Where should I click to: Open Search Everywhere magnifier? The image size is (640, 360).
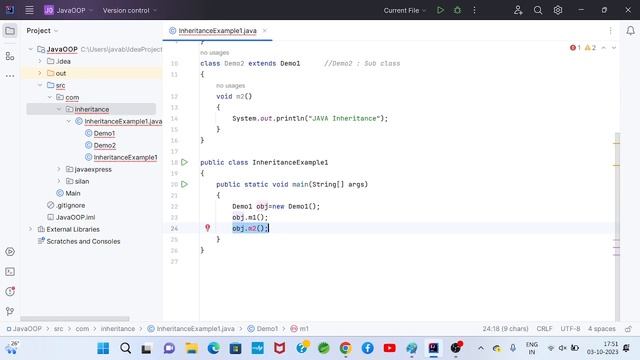coord(538,10)
